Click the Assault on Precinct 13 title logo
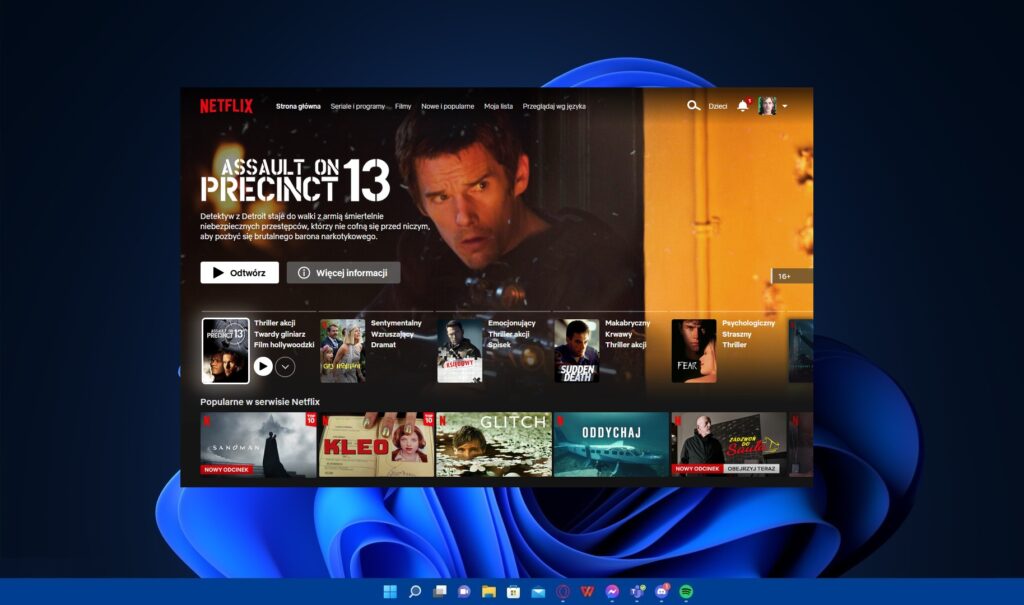The image size is (1024, 605). coord(295,180)
